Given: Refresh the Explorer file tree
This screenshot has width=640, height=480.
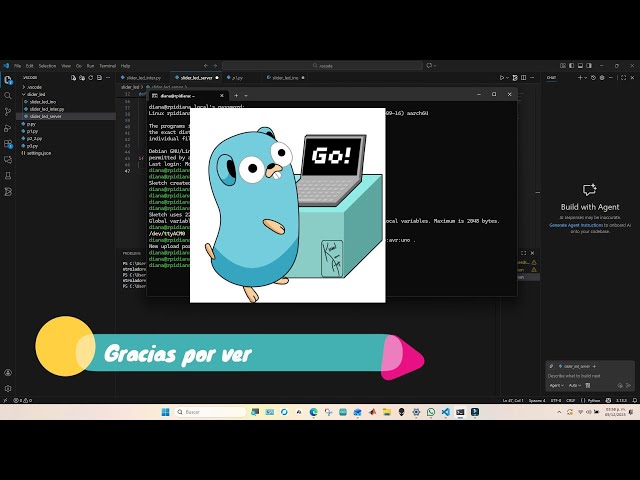Looking at the screenshot, I should tap(91, 78).
